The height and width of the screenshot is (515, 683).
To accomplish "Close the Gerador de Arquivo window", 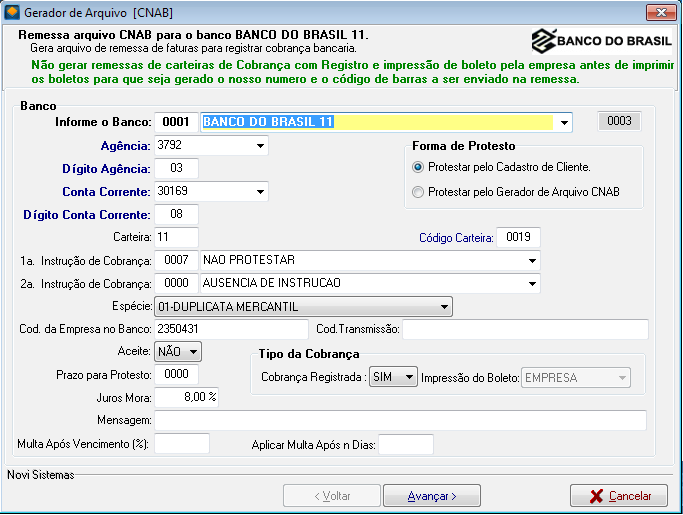I will tap(661, 12).
